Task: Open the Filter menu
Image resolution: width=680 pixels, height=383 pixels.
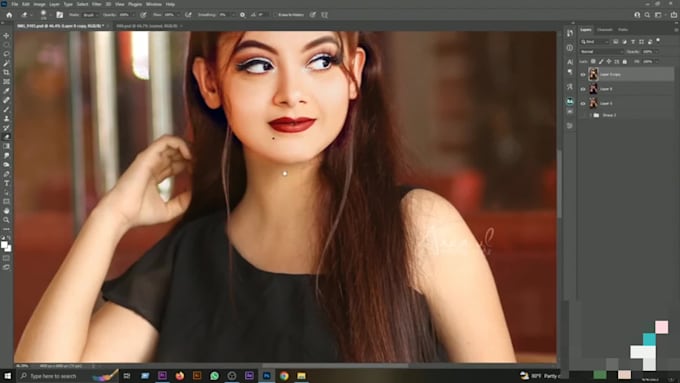Action: (x=97, y=4)
